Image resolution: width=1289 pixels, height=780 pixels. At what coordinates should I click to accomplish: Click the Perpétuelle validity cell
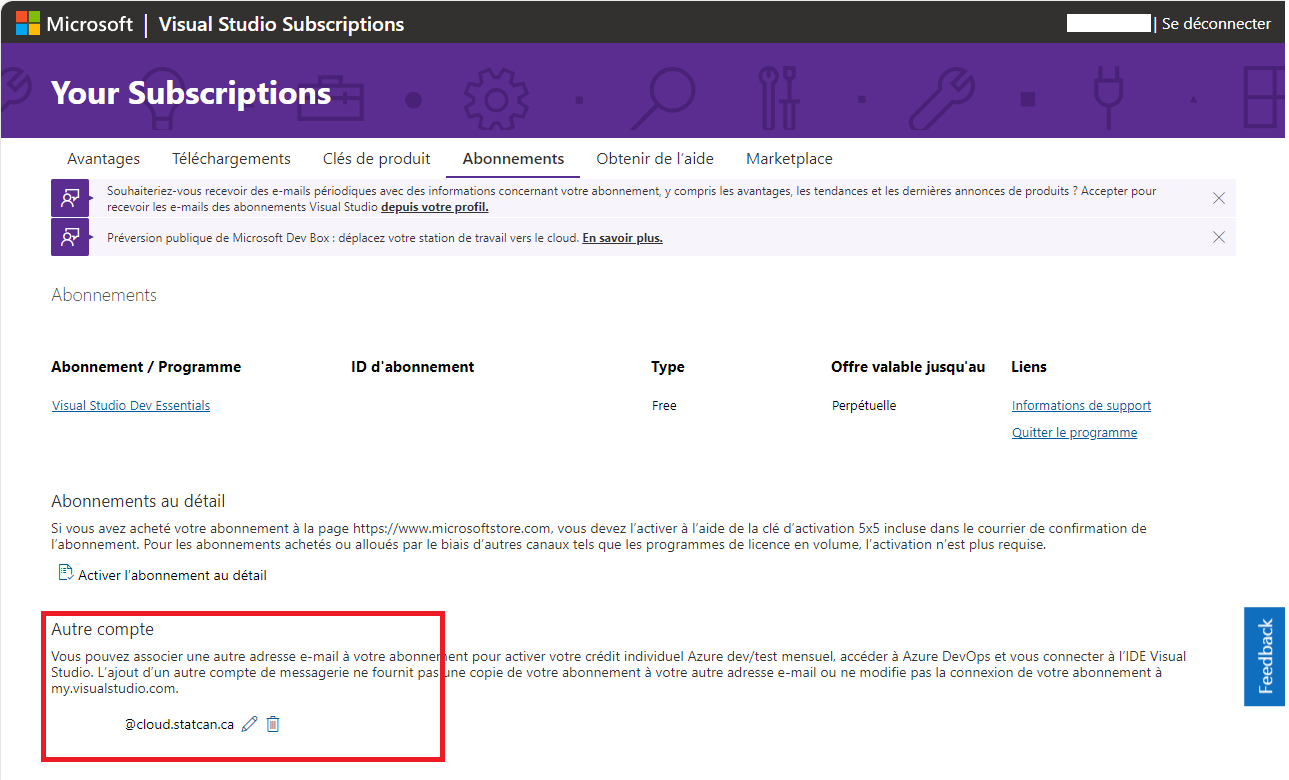(x=864, y=405)
